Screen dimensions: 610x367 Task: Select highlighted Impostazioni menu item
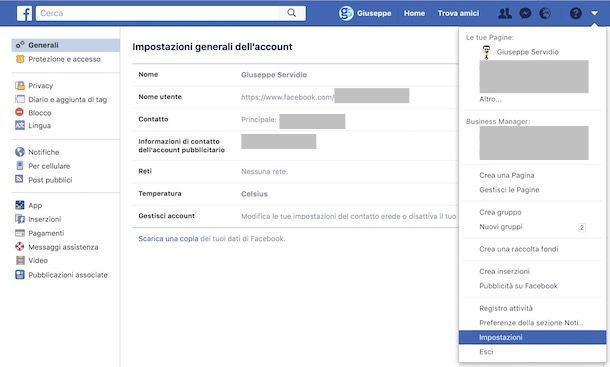[x=532, y=337]
